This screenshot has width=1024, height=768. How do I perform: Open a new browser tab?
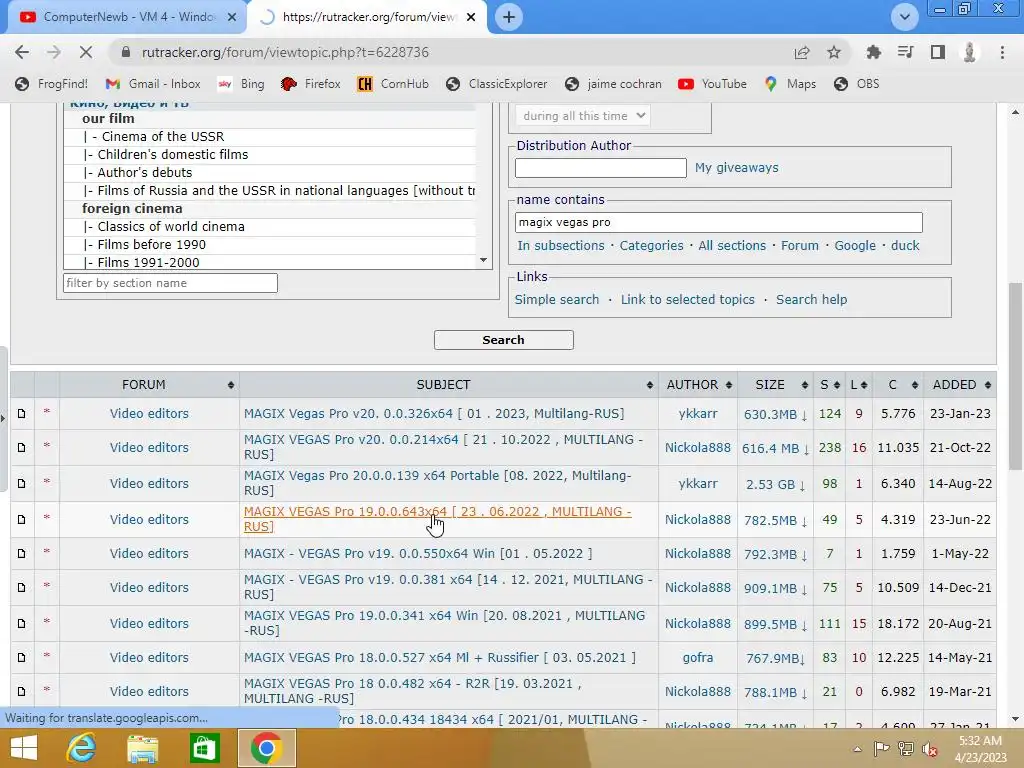(x=509, y=17)
